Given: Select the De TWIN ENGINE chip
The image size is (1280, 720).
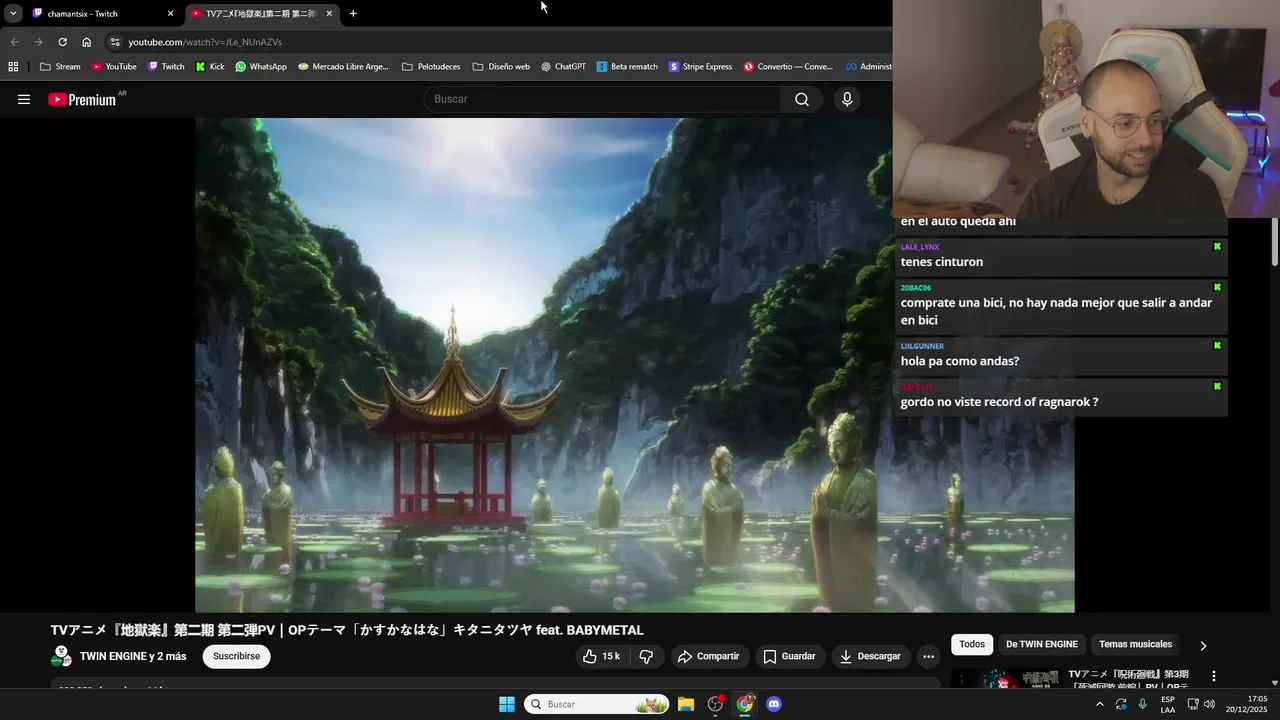Looking at the screenshot, I should click(1041, 644).
